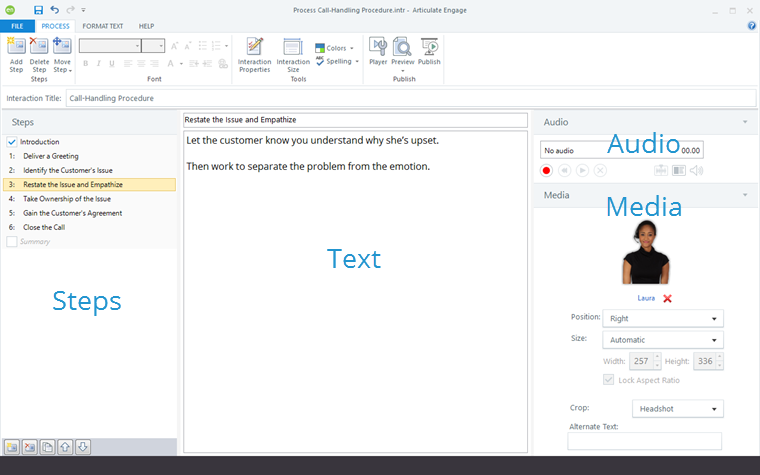Open the Crop dropdown showing Headshot
This screenshot has height=475, width=760.
(677, 409)
